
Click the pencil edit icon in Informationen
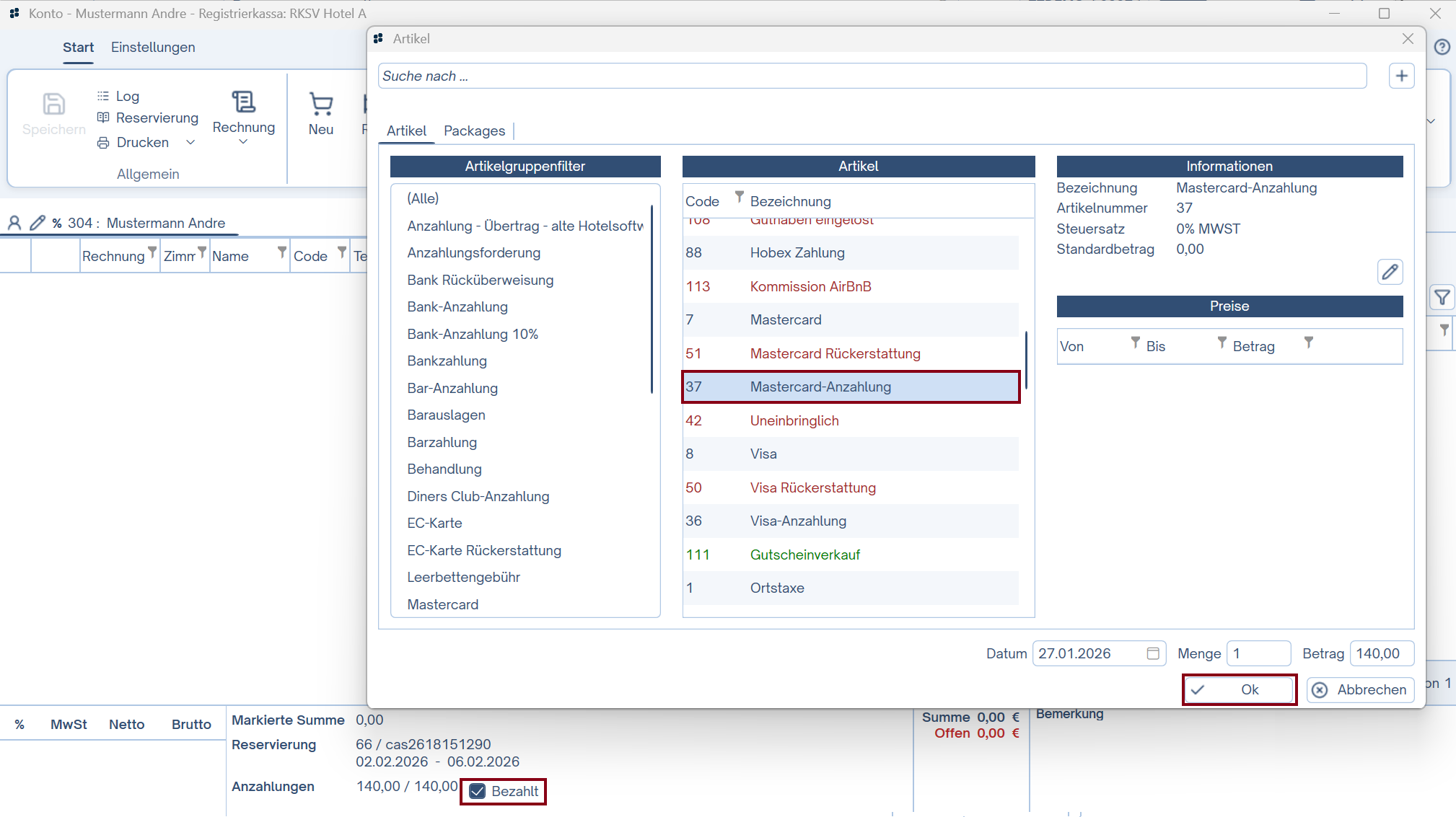coord(1390,272)
